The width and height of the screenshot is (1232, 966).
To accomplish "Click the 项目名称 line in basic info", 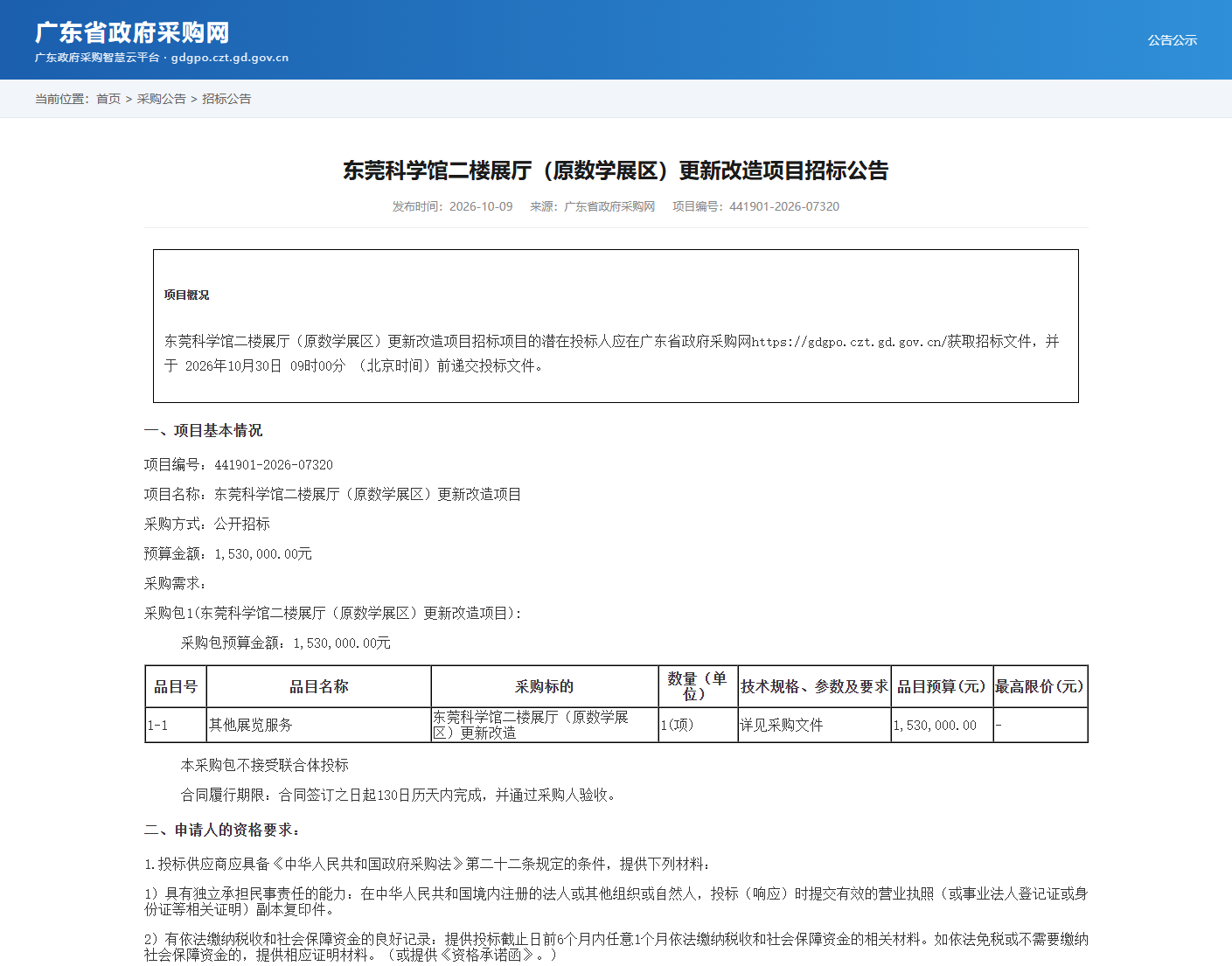I will coord(332,494).
